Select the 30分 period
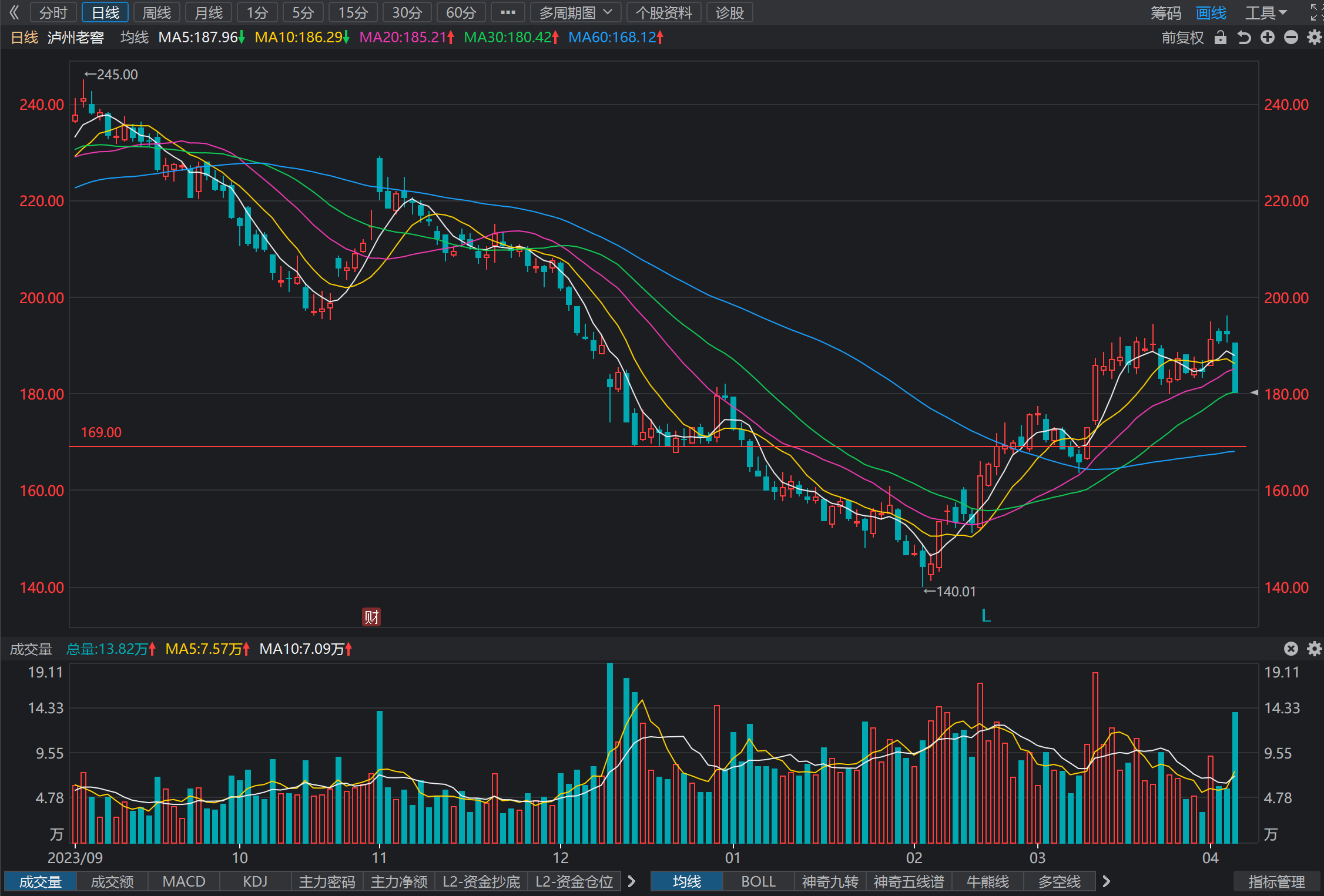 click(x=407, y=12)
